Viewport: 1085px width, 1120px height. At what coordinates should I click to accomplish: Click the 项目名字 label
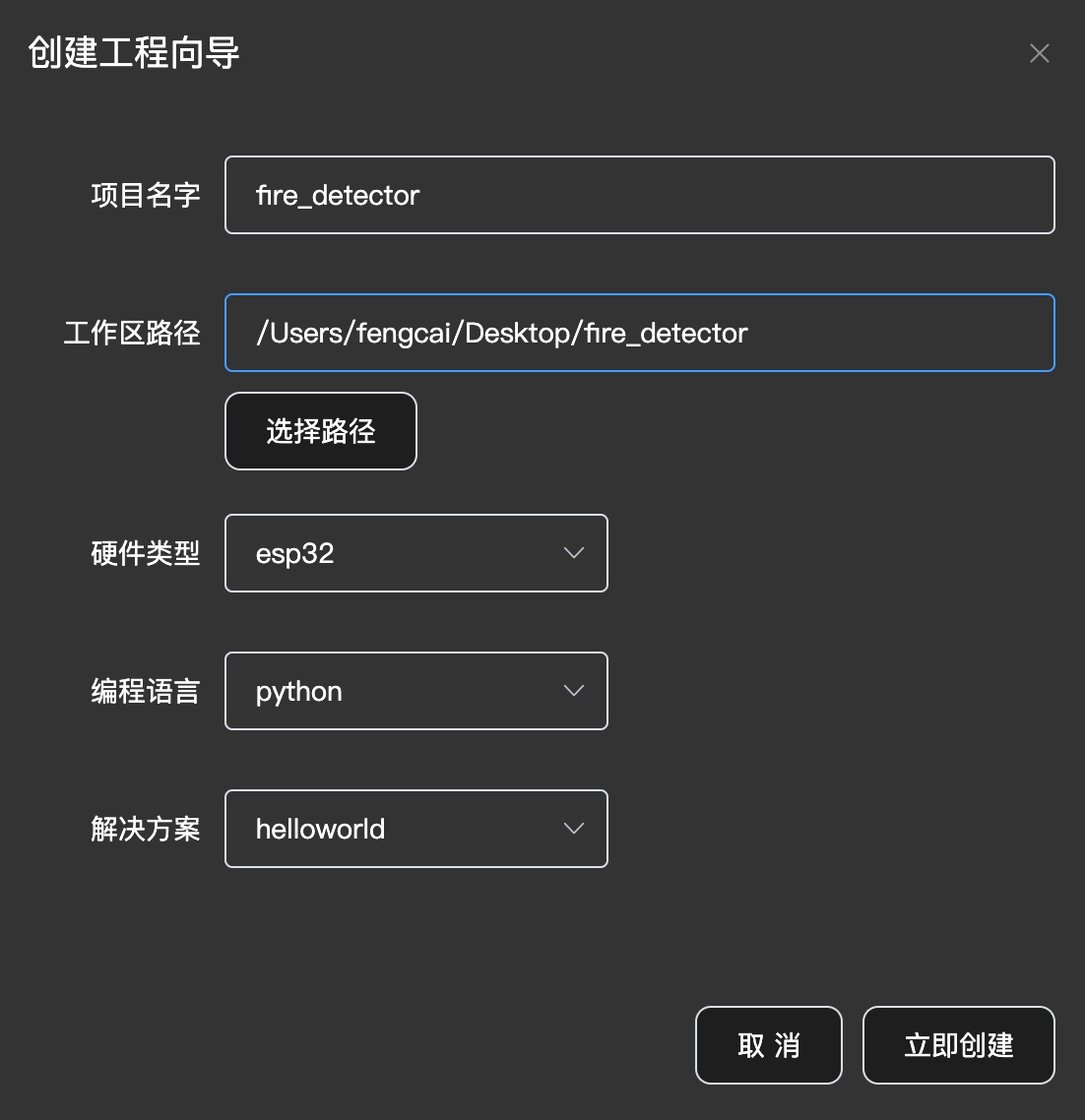146,195
